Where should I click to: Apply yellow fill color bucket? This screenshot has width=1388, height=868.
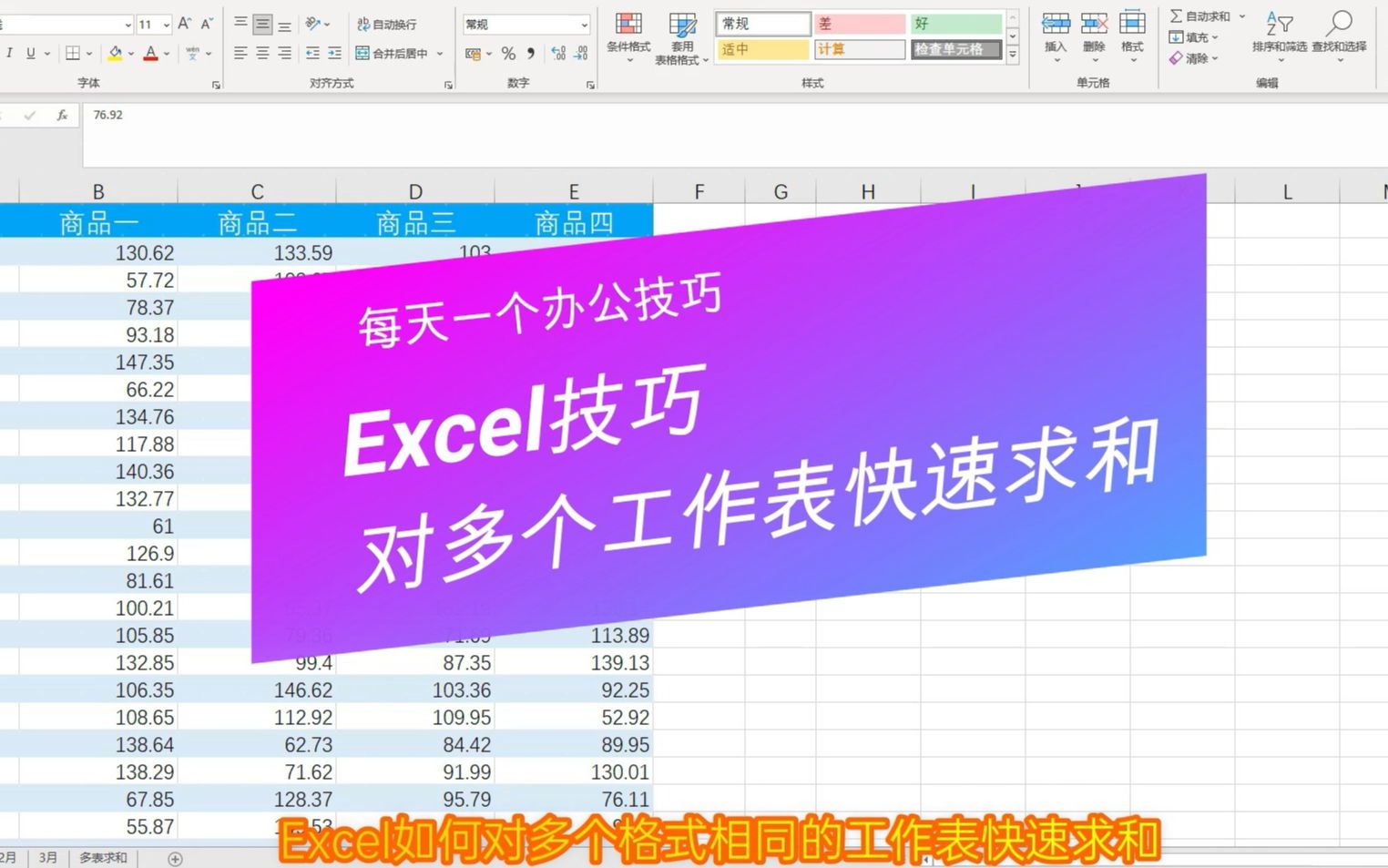click(115, 54)
